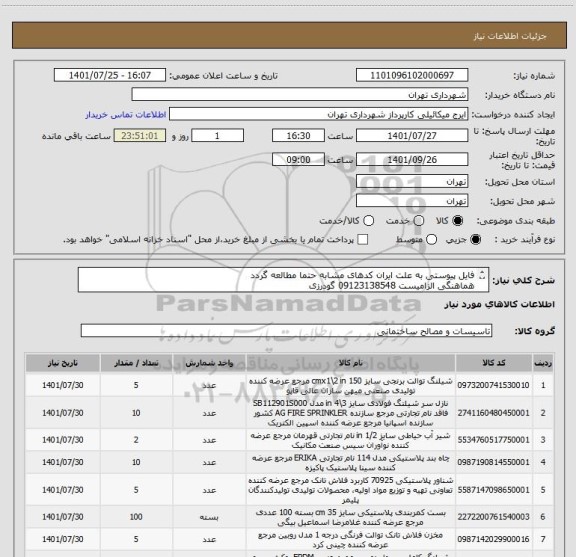This screenshot has height=557, width=576.
Task: Click the شیلنگ توالت برنجی item name
Action: (350, 385)
